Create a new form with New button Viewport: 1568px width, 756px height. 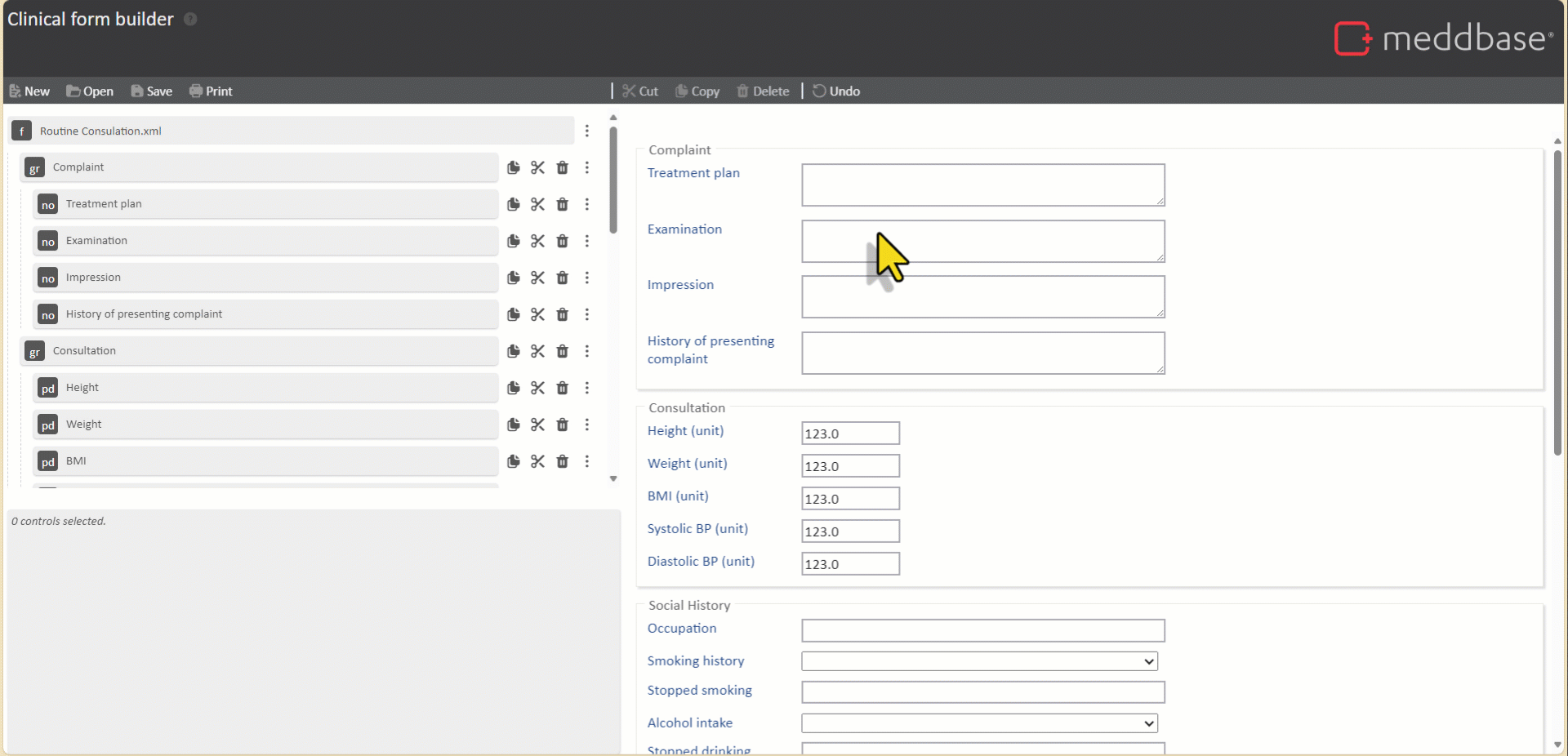29,91
